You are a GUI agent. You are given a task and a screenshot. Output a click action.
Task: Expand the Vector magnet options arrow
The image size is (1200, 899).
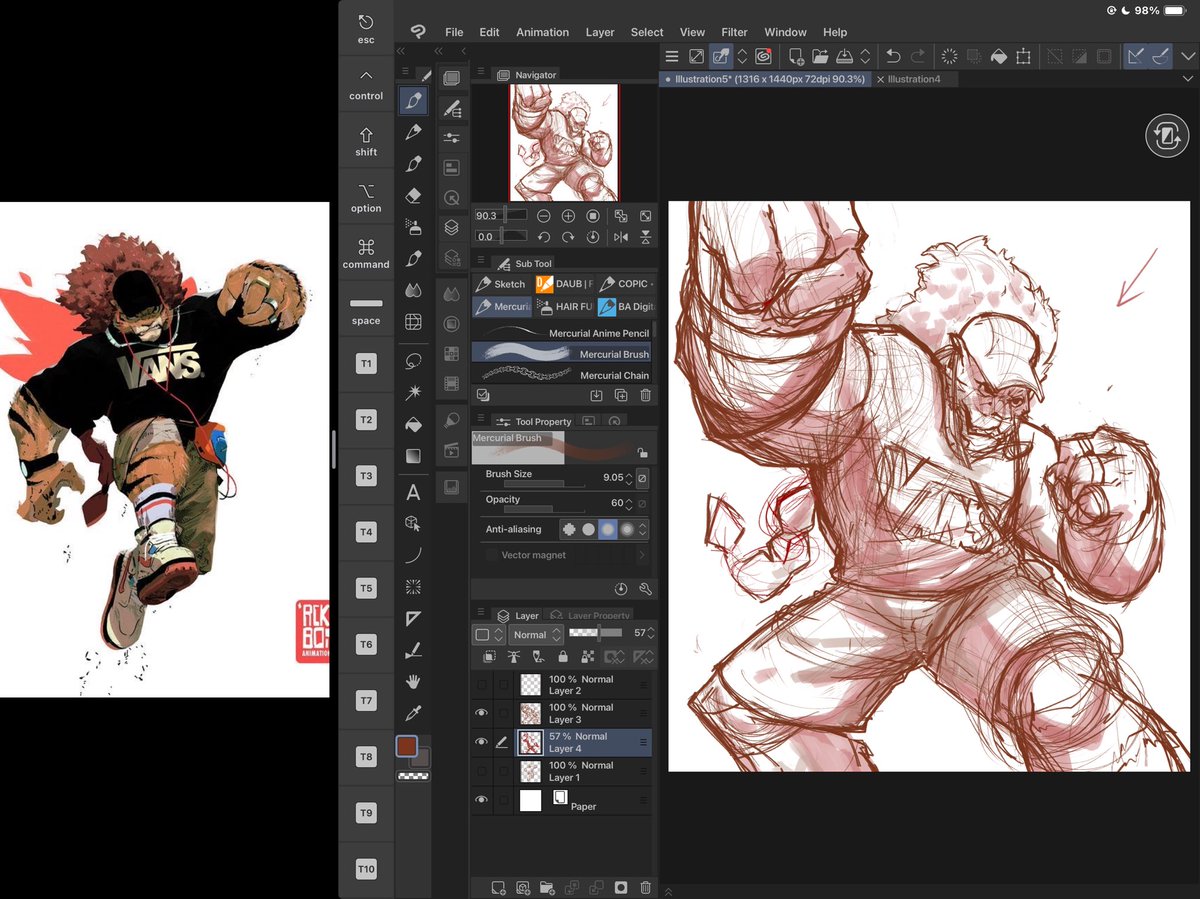[x=641, y=555]
